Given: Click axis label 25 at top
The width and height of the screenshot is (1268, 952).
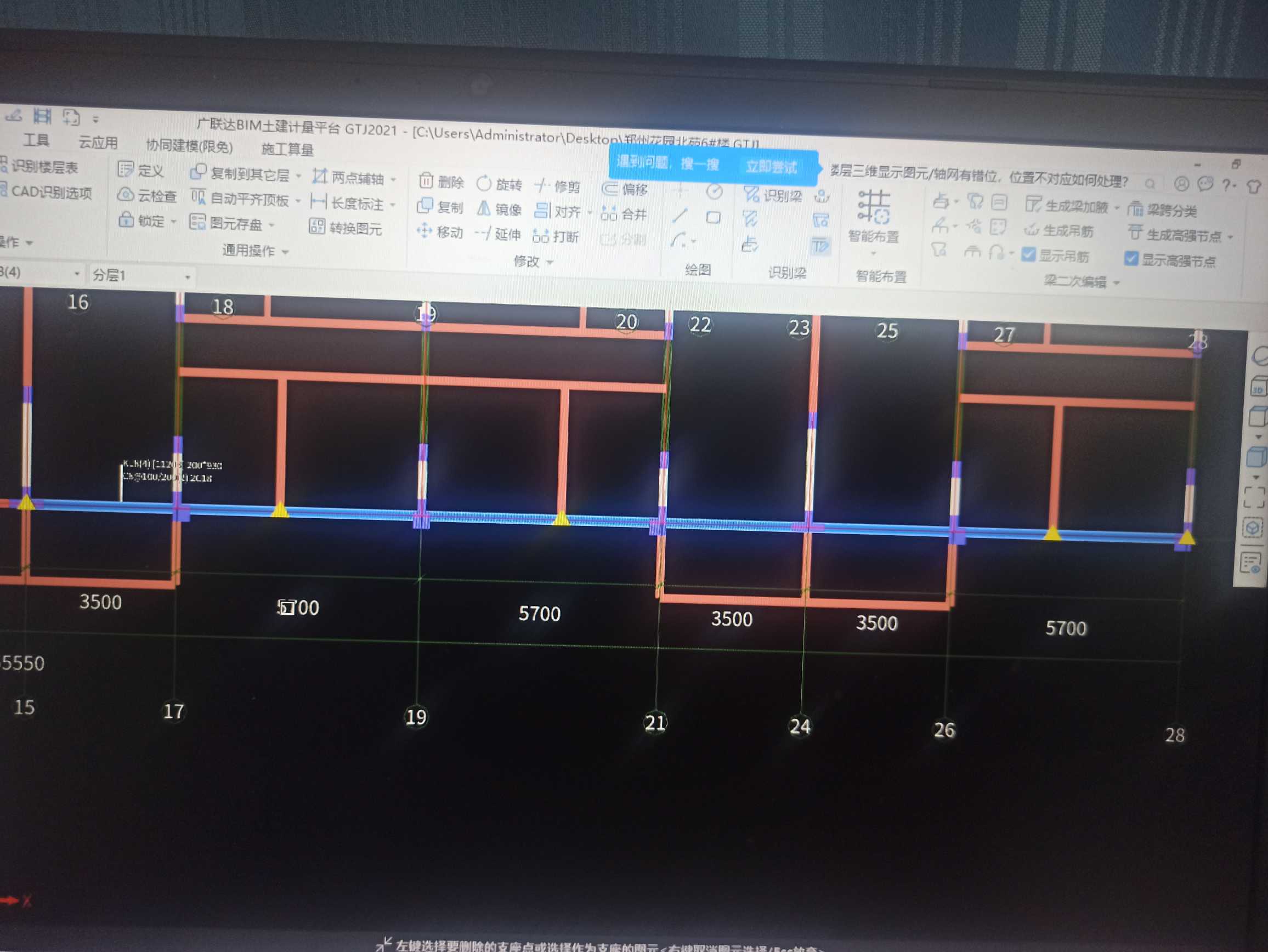Looking at the screenshot, I should [887, 331].
